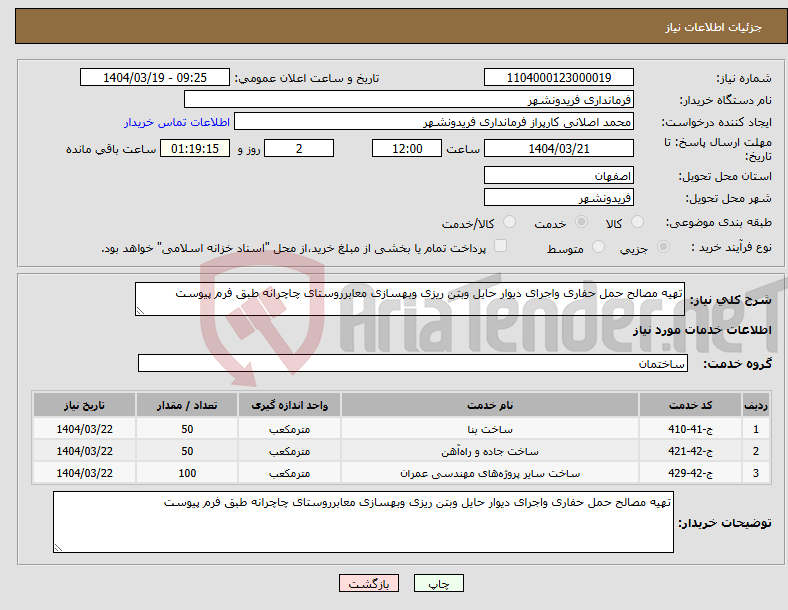Screen dimensions: 788x610
Task: Click the طبقه بندی موضوعی label
Action: tap(719, 222)
